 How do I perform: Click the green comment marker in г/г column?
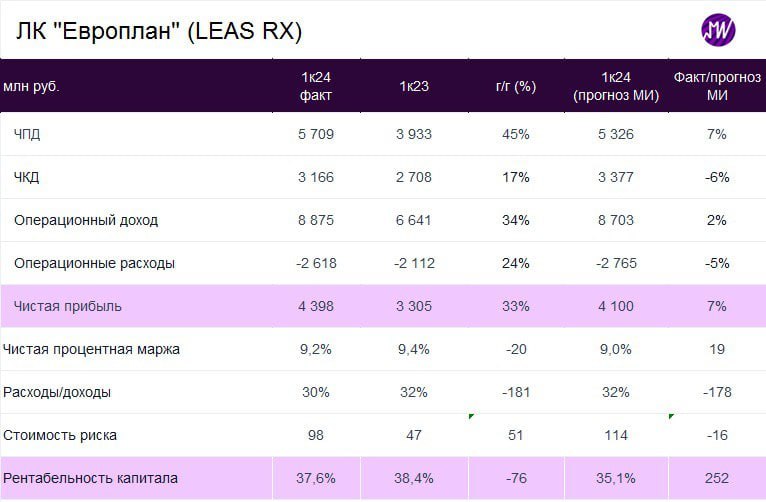pyautogui.click(x=471, y=415)
